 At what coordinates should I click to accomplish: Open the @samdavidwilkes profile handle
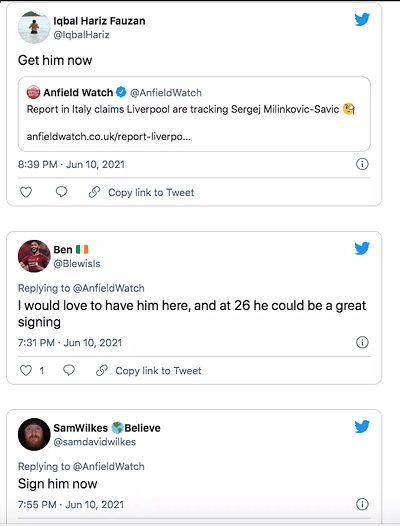pyautogui.click(x=95, y=442)
